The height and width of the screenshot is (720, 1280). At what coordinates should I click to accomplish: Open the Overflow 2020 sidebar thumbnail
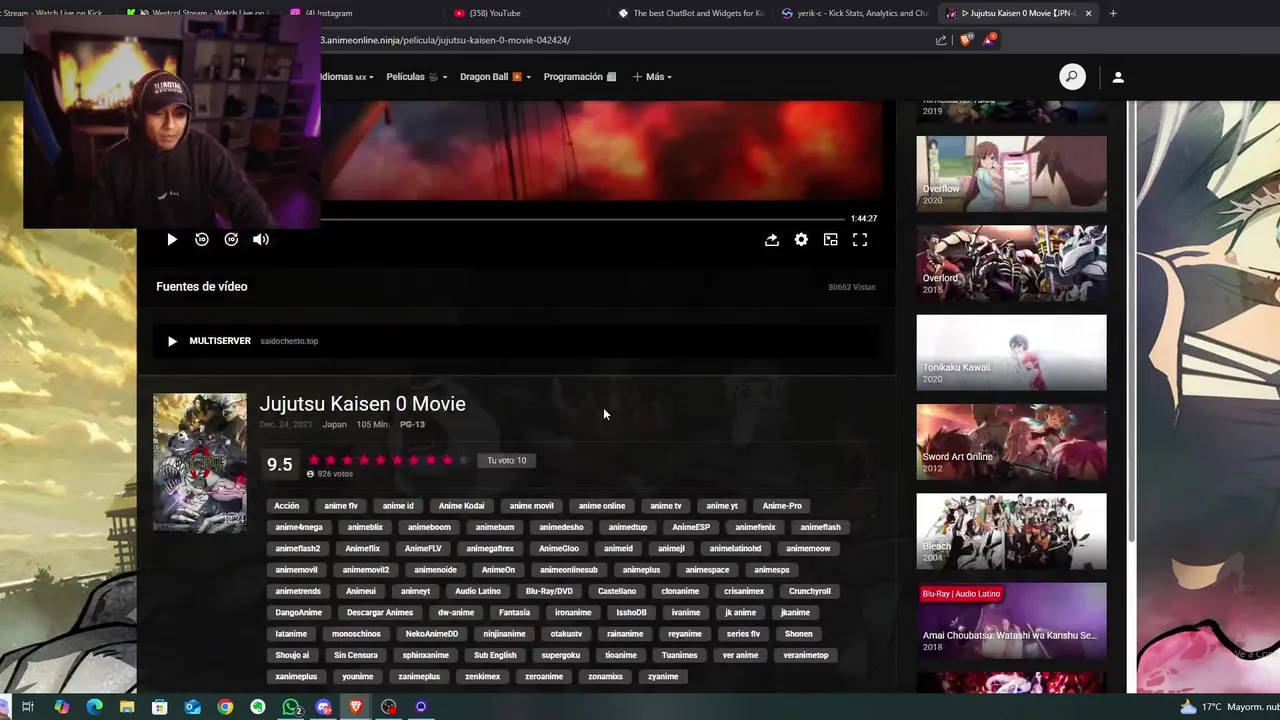pos(1011,174)
